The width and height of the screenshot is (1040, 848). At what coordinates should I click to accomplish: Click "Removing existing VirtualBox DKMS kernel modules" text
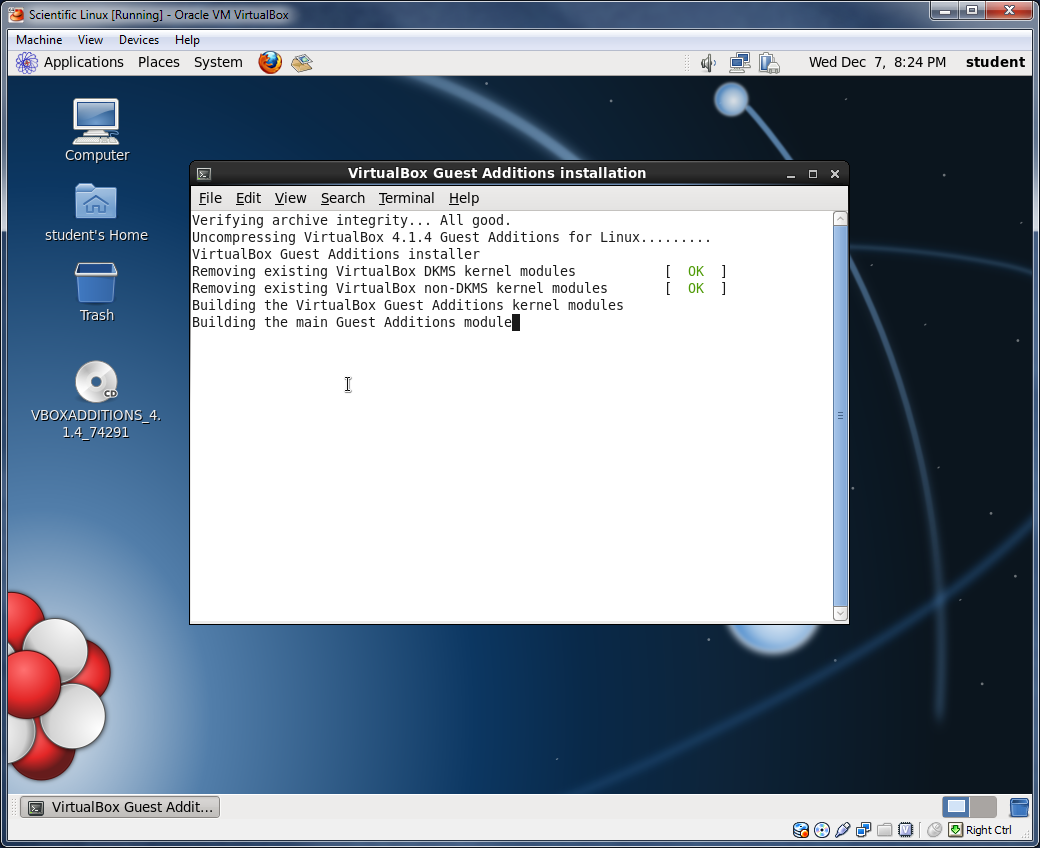click(x=383, y=272)
